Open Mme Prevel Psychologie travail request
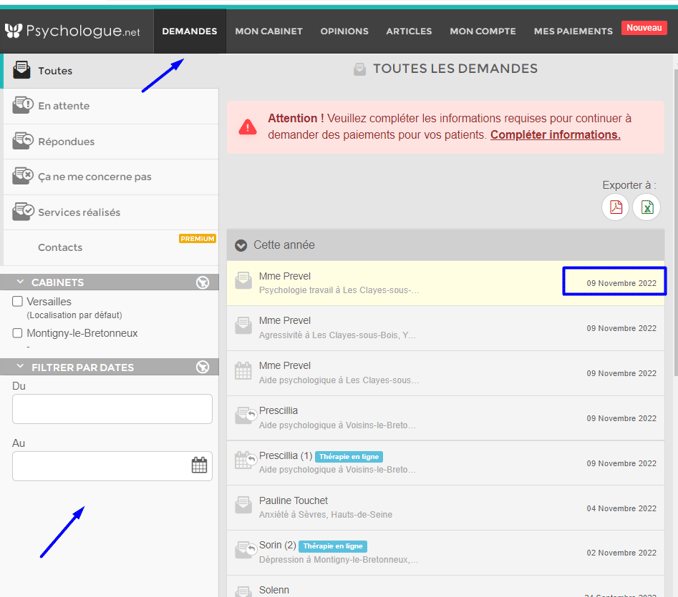Image resolution: width=678 pixels, height=597 pixels. pyautogui.click(x=445, y=283)
